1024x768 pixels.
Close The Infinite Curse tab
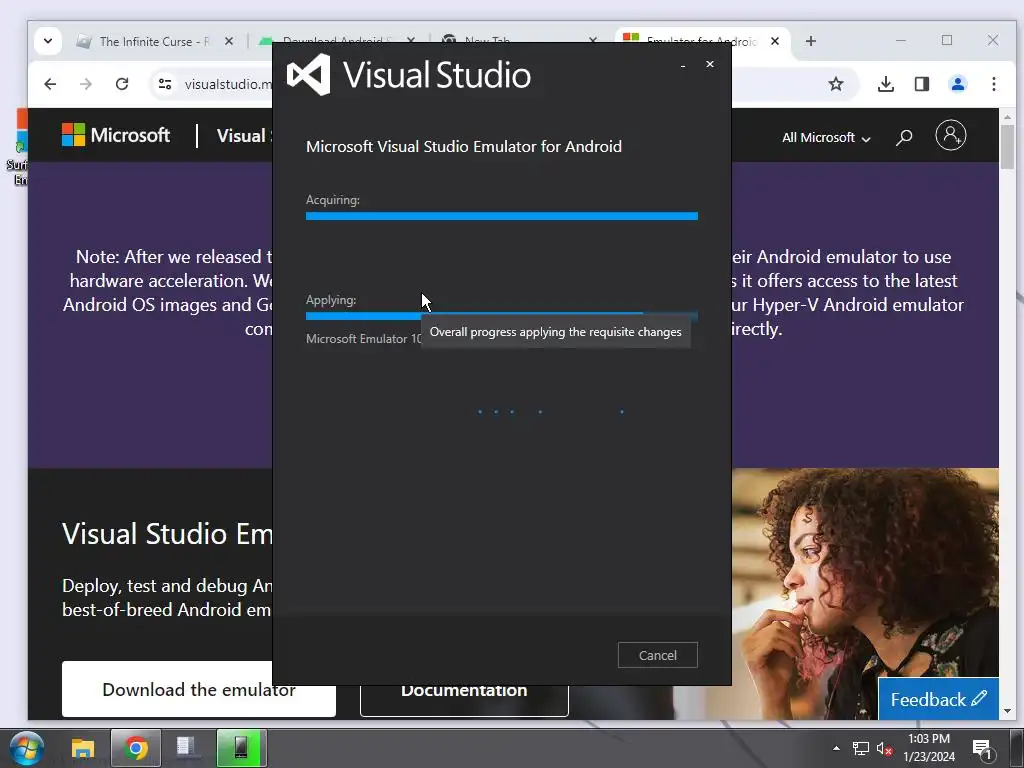(229, 41)
